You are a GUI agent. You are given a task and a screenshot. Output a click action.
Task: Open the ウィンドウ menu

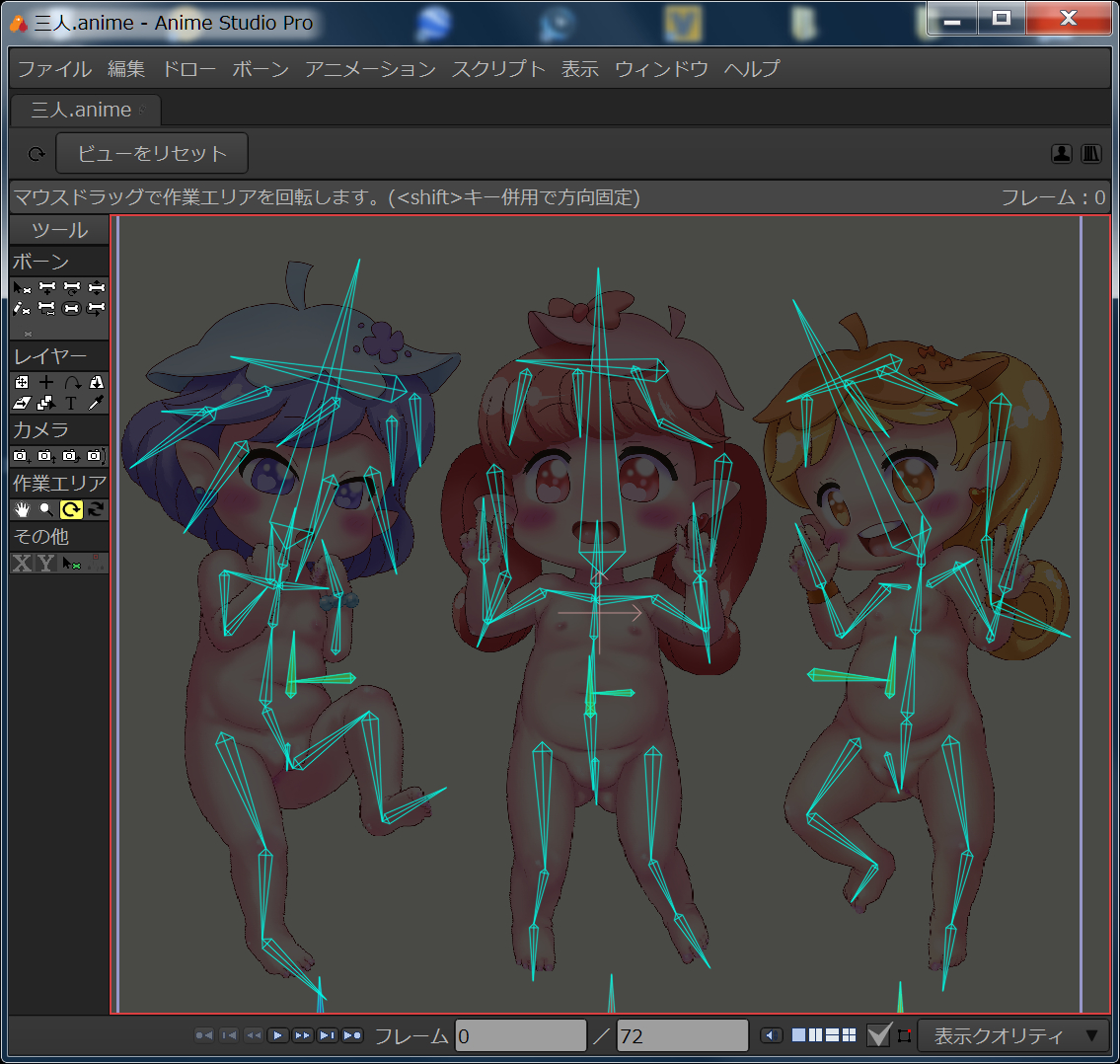tap(661, 69)
